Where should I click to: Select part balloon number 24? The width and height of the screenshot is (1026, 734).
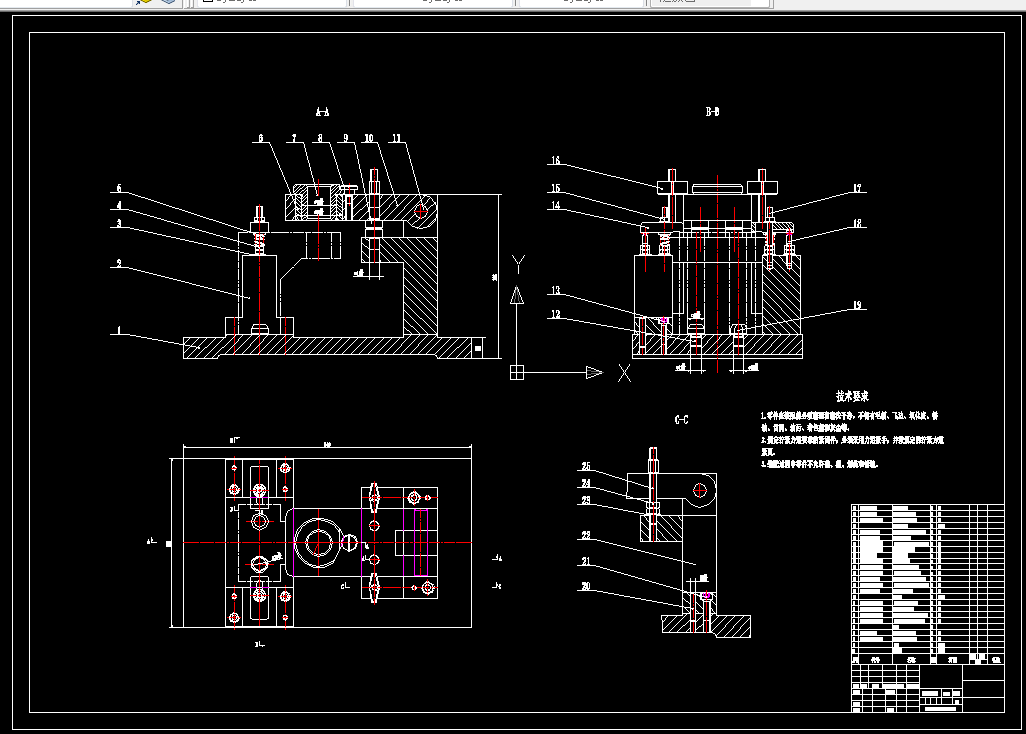[586, 483]
